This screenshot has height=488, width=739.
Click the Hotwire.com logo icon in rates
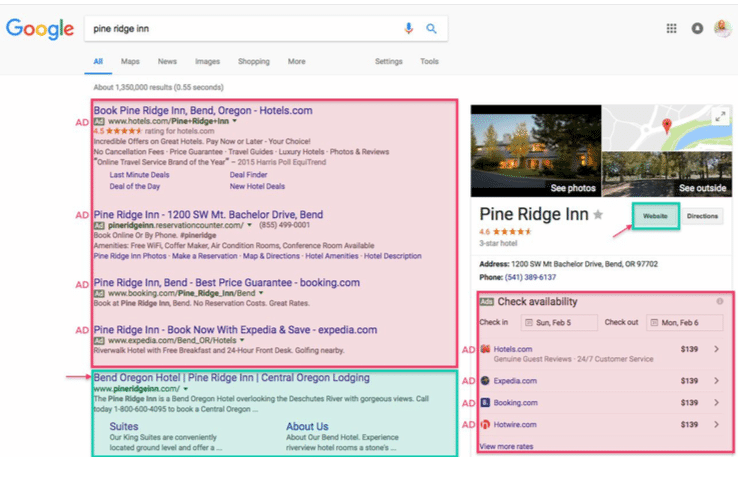click(x=485, y=424)
